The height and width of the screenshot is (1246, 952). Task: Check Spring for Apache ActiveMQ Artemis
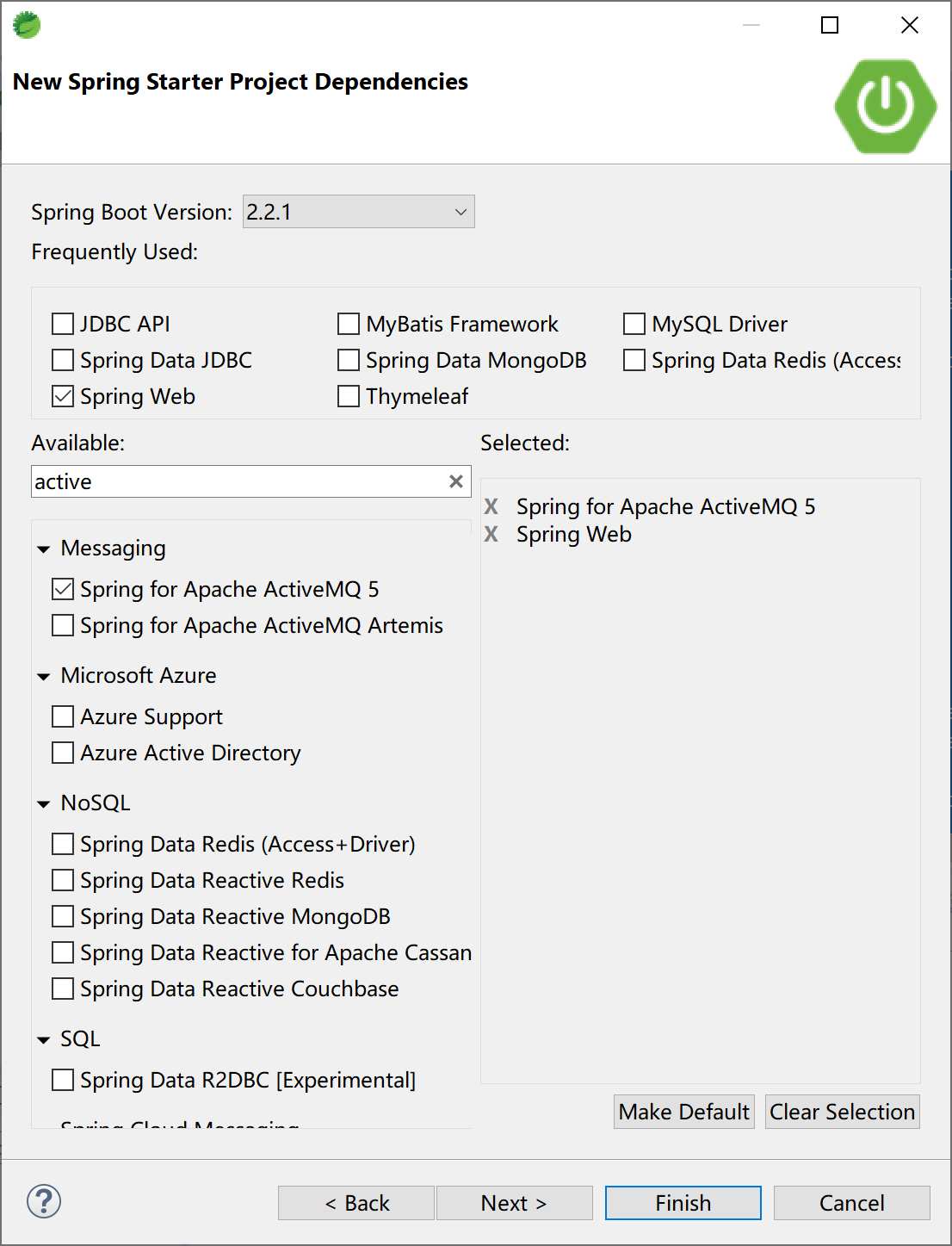63,625
